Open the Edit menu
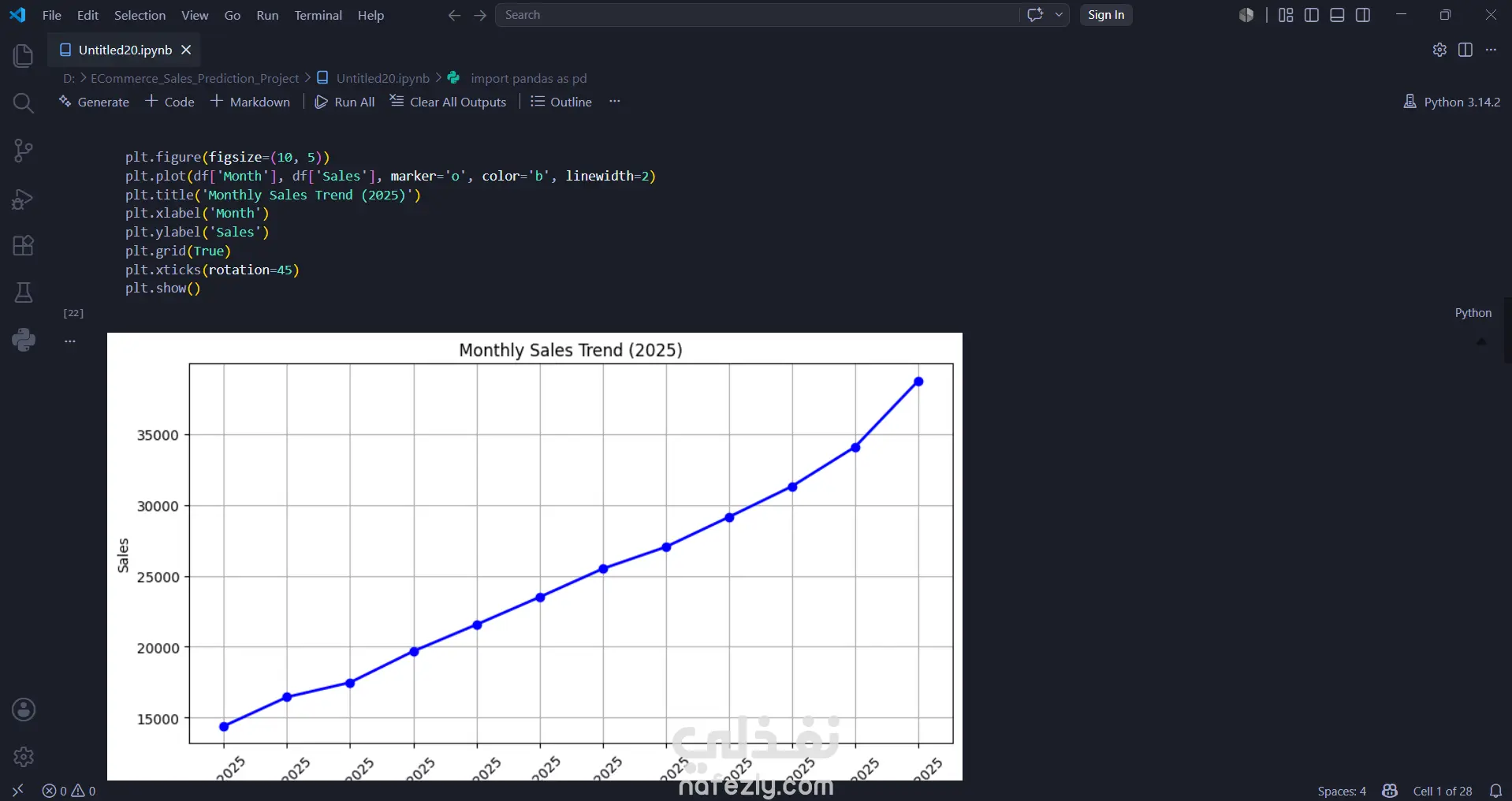 coord(88,15)
